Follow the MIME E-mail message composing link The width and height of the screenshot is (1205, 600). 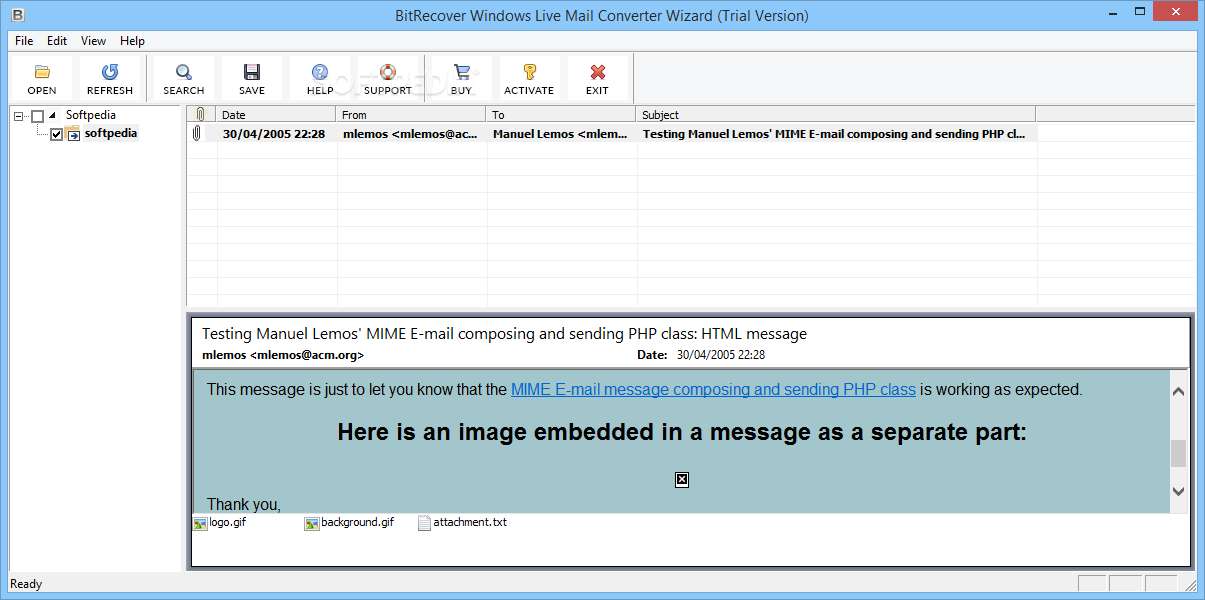click(713, 390)
